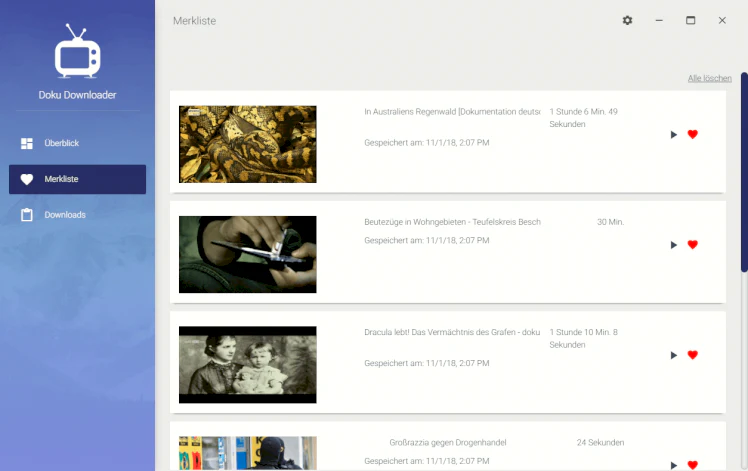This screenshot has height=471, width=748.
Task: Maximize the Doku Downloader window
Action: pyautogui.click(x=690, y=21)
